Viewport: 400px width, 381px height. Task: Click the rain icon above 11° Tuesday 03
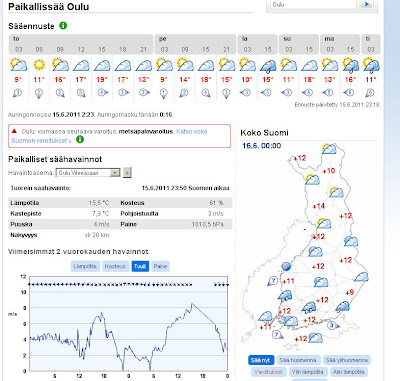371,65
